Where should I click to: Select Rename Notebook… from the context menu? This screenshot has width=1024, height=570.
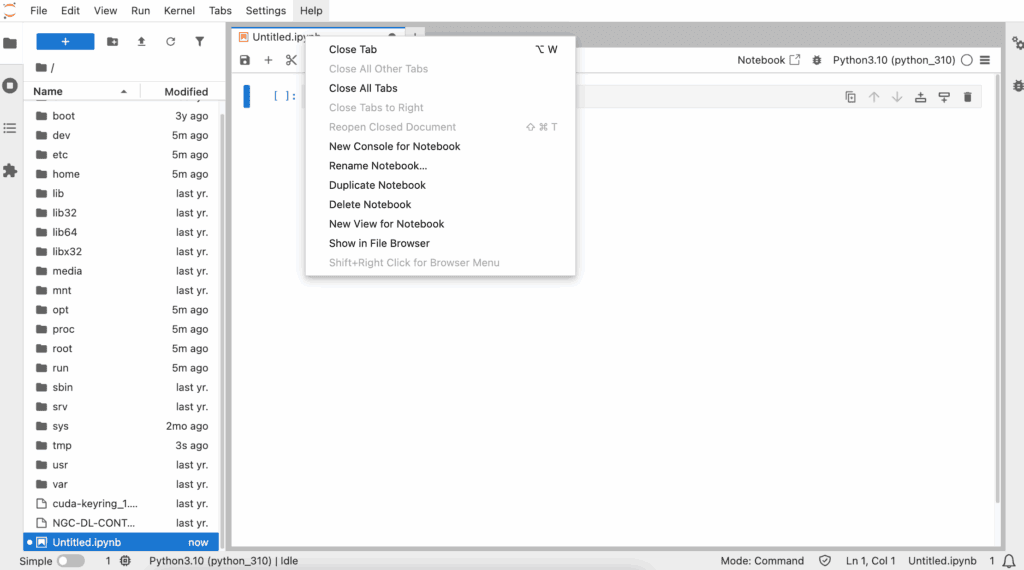378,166
